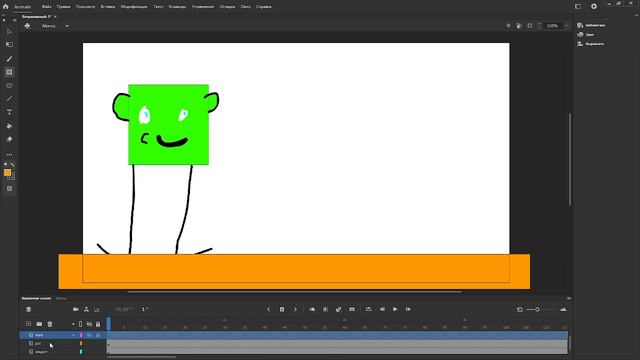Delete layer using the trash icon
Image resolution: width=640 pixels, height=360 pixels.
49,324
